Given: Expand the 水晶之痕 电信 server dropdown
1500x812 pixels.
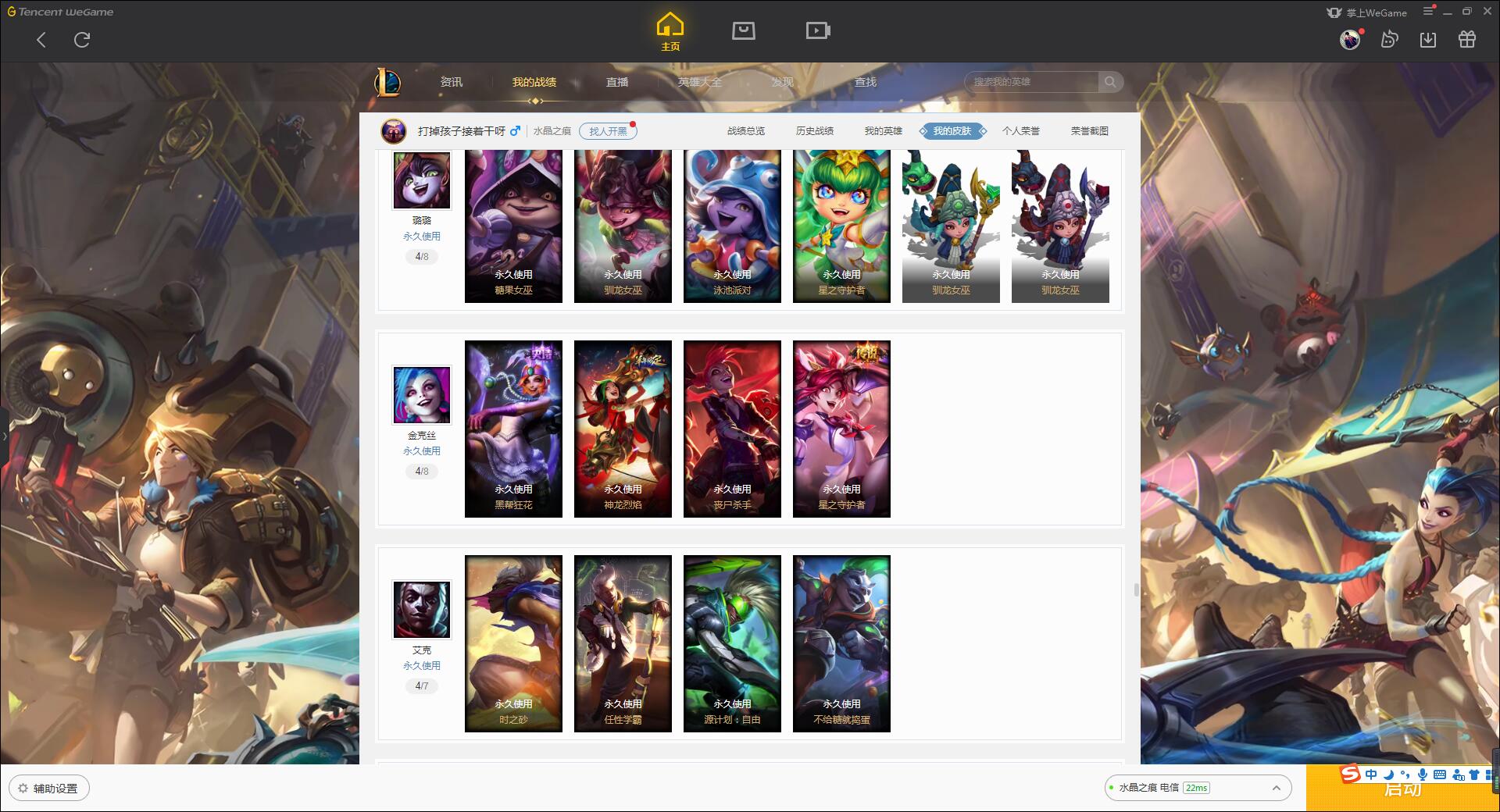Looking at the screenshot, I should click(x=1197, y=788).
